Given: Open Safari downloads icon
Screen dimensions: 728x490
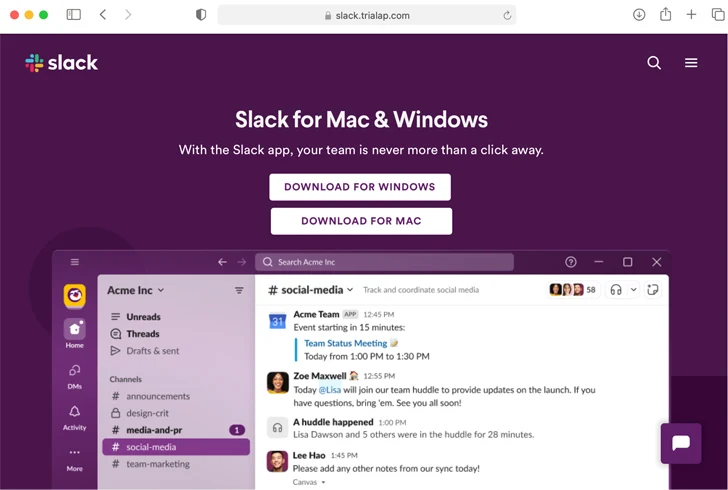Looking at the screenshot, I should [x=639, y=15].
